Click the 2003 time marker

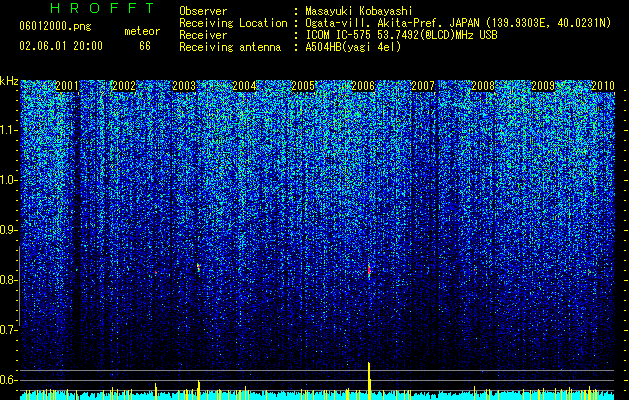pos(184,86)
